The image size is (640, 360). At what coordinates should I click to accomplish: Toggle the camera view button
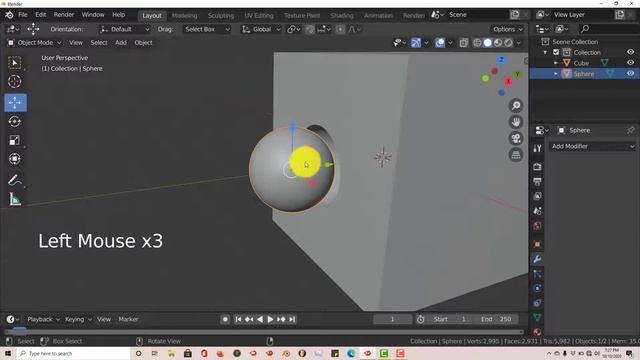516,138
